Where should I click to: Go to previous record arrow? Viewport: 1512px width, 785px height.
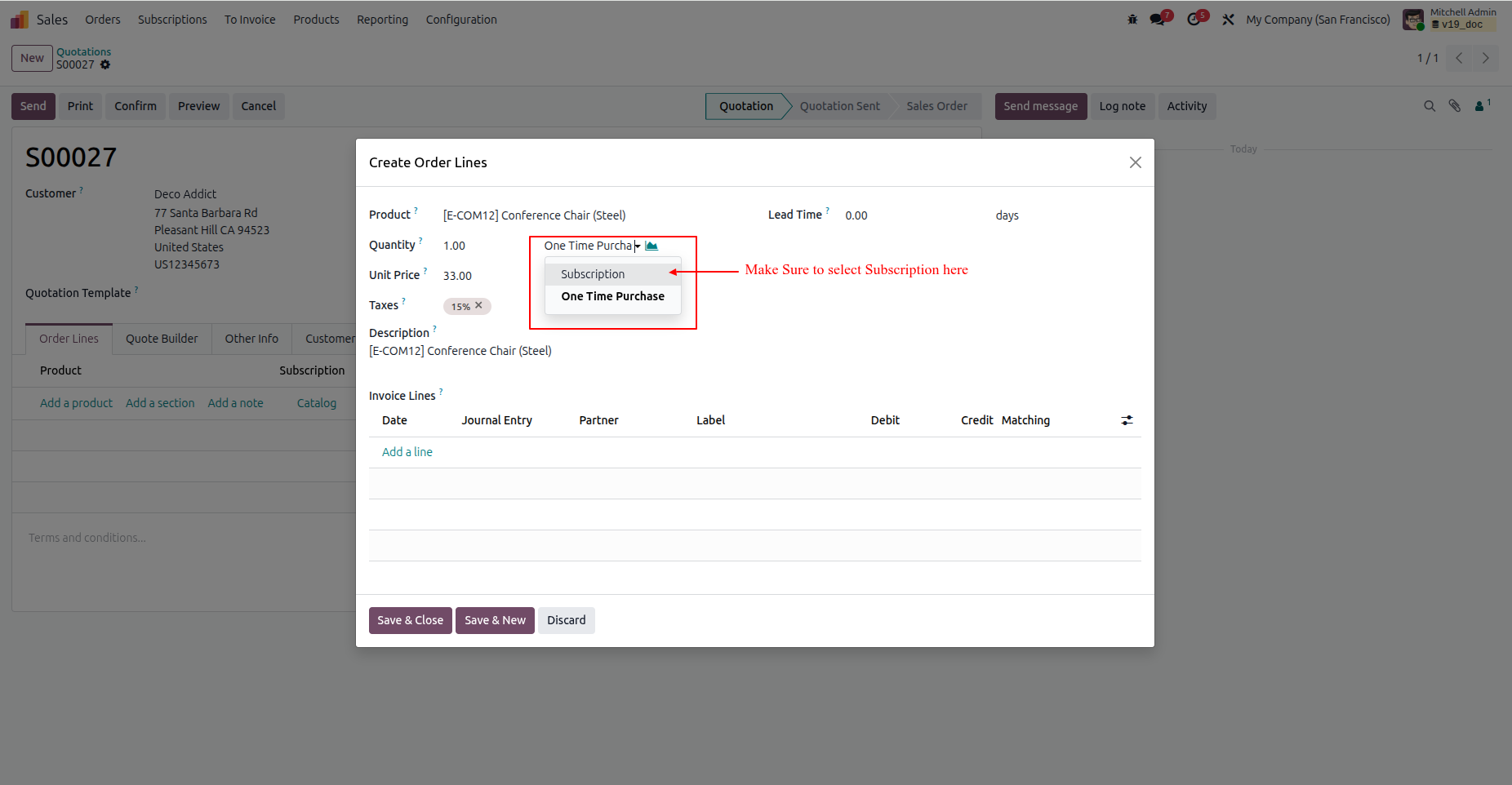click(x=1459, y=58)
